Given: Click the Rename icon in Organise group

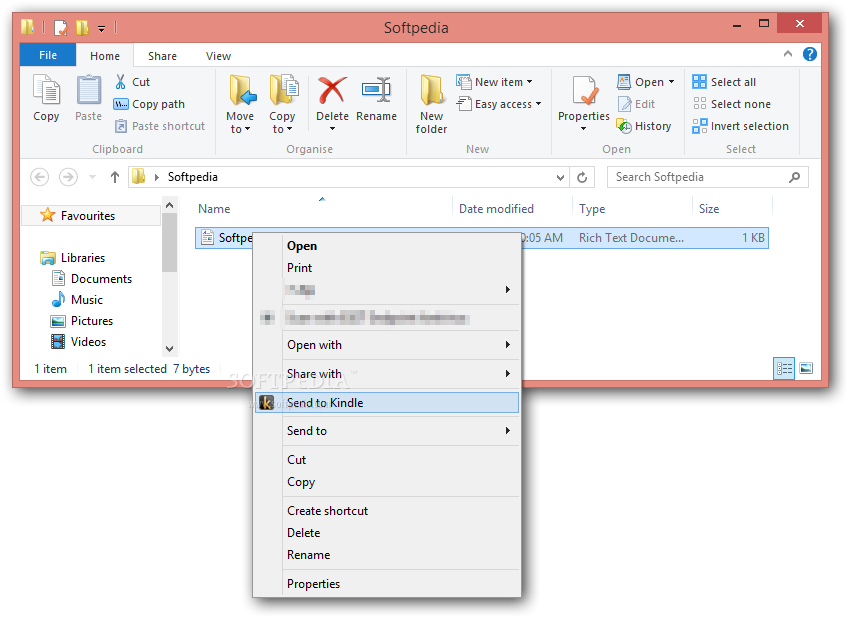Looking at the screenshot, I should tap(376, 90).
